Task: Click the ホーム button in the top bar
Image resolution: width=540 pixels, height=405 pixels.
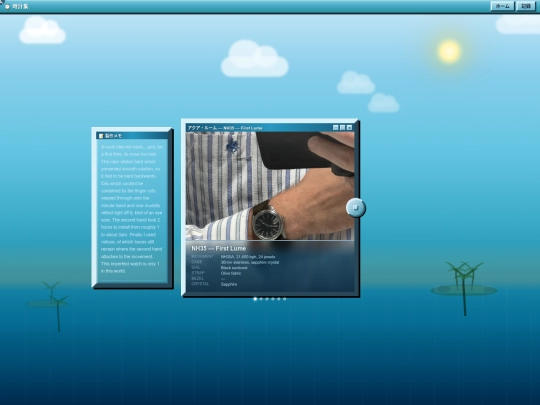Action: [502, 6]
